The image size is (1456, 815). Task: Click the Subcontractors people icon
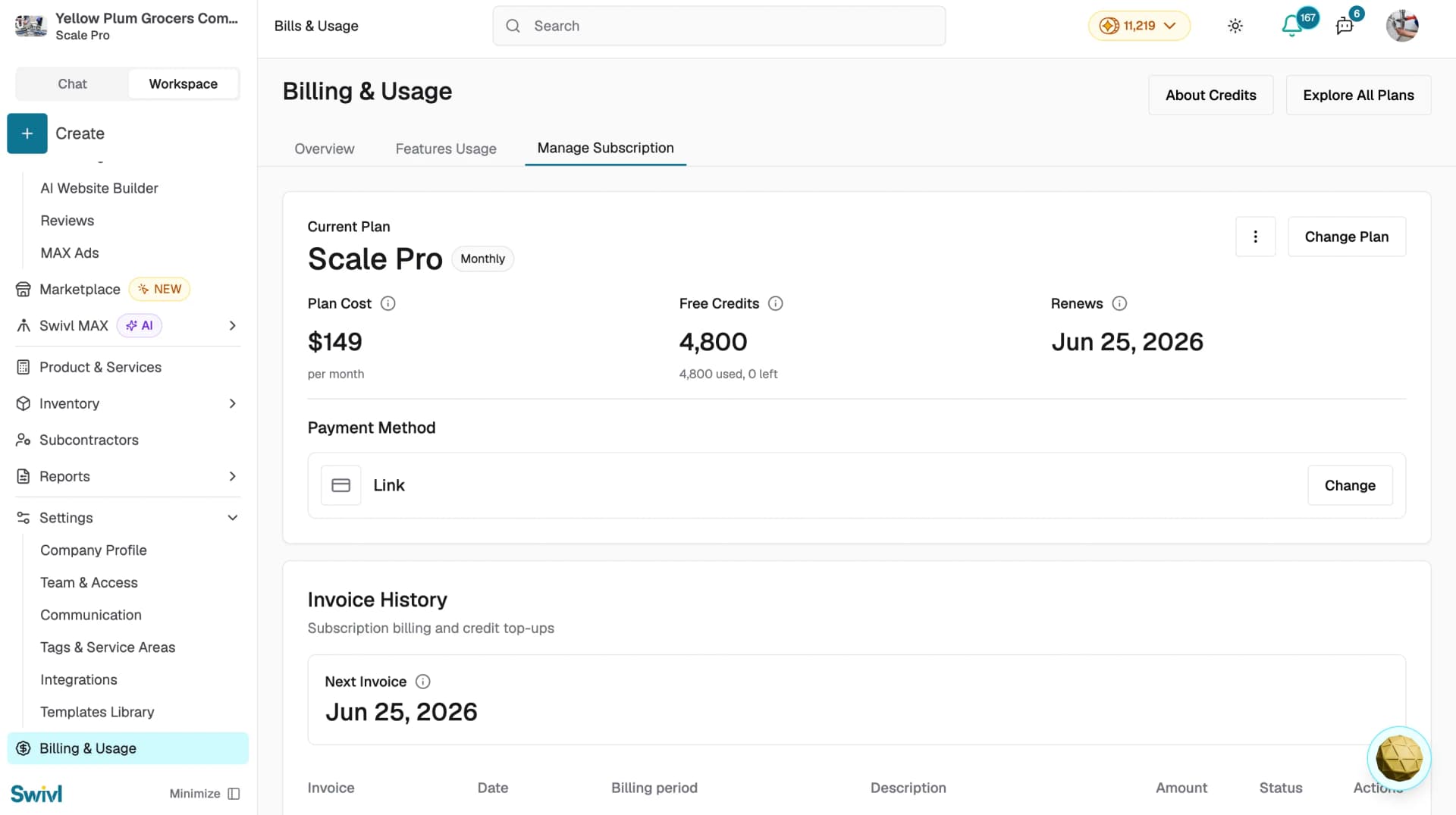tap(24, 440)
